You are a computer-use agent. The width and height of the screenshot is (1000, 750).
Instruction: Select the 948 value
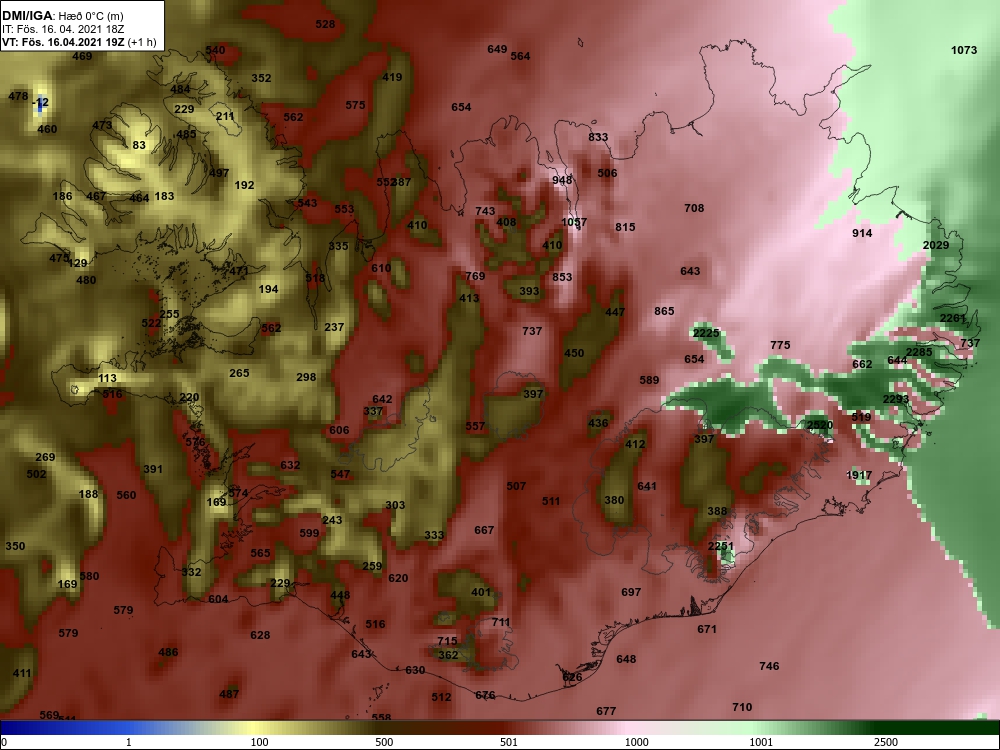tap(562, 180)
